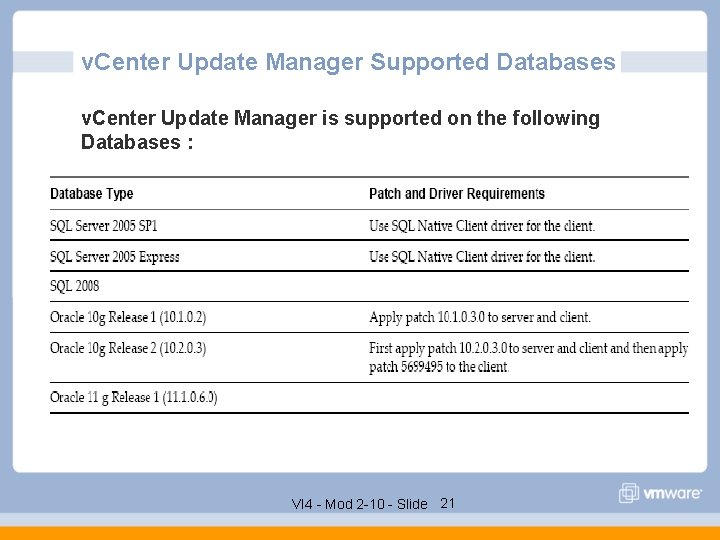
Task: Click the orange bar at the slide bottom
Action: pos(360,533)
